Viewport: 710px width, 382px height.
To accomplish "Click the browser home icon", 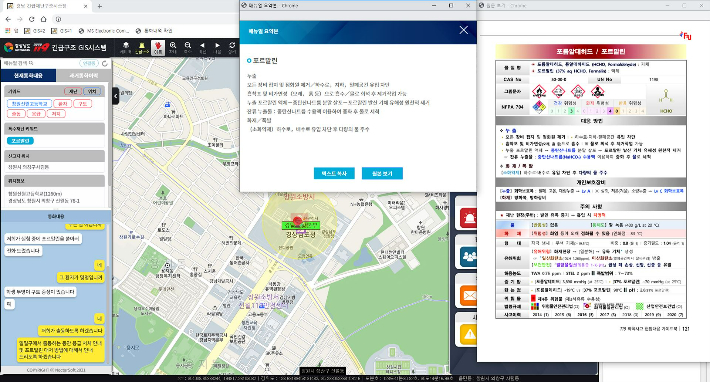I will point(43,19).
